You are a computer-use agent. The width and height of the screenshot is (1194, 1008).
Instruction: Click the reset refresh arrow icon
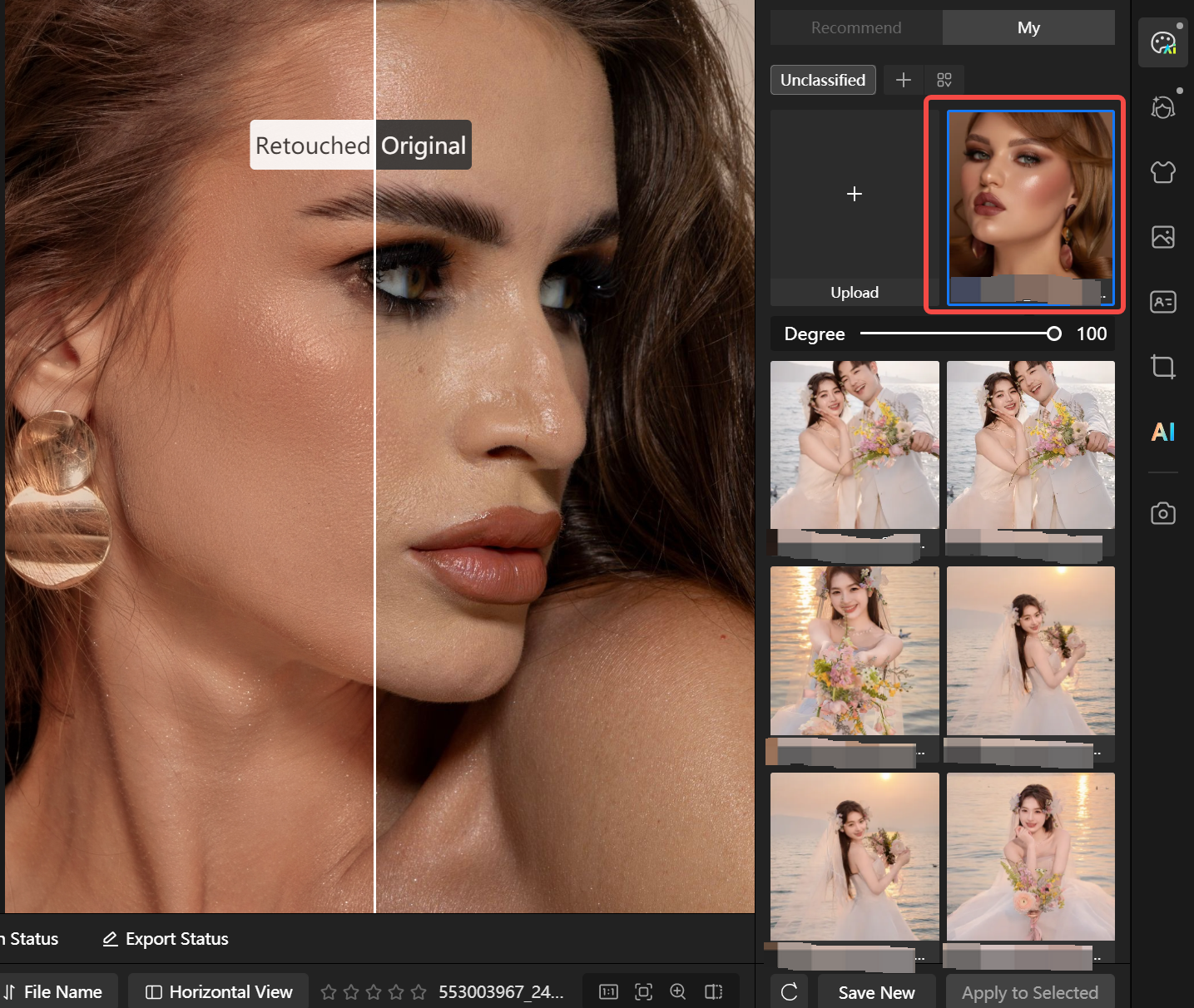pyautogui.click(x=789, y=991)
